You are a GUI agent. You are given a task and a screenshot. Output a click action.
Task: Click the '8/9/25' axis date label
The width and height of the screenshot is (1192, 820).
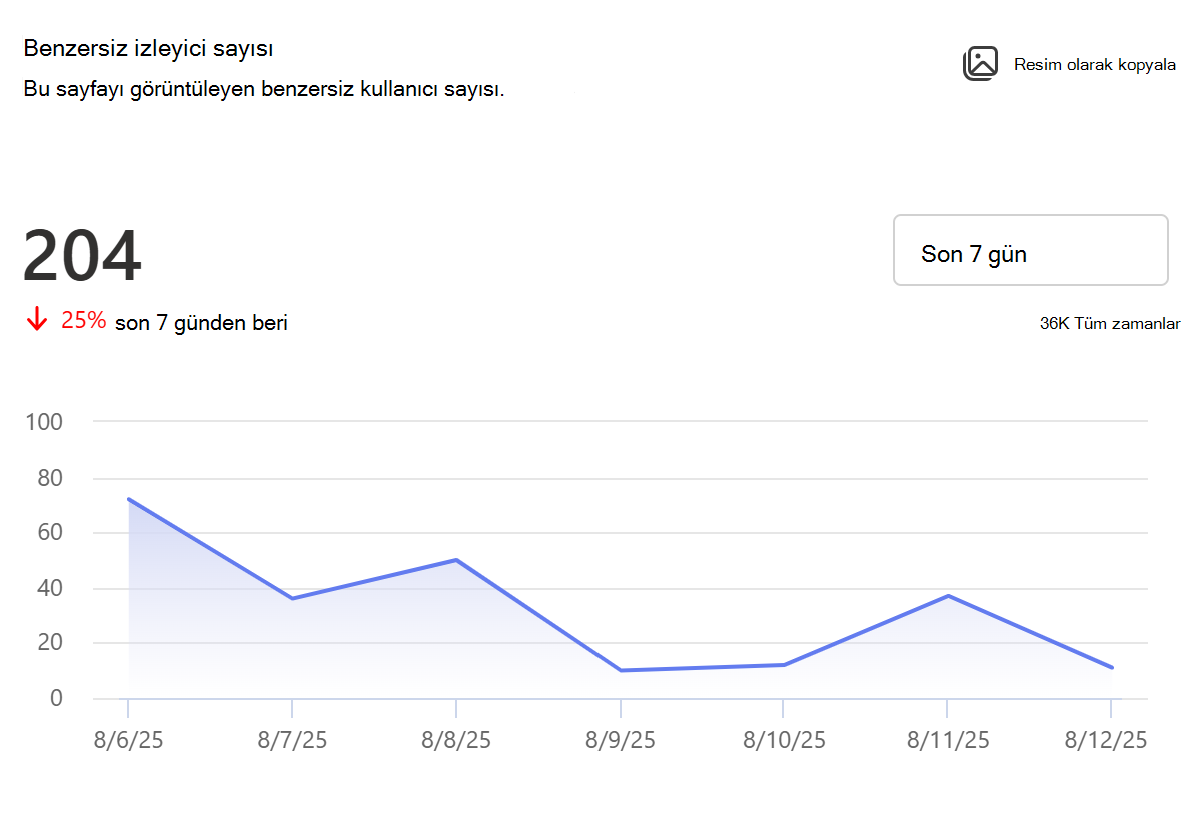tap(620, 739)
